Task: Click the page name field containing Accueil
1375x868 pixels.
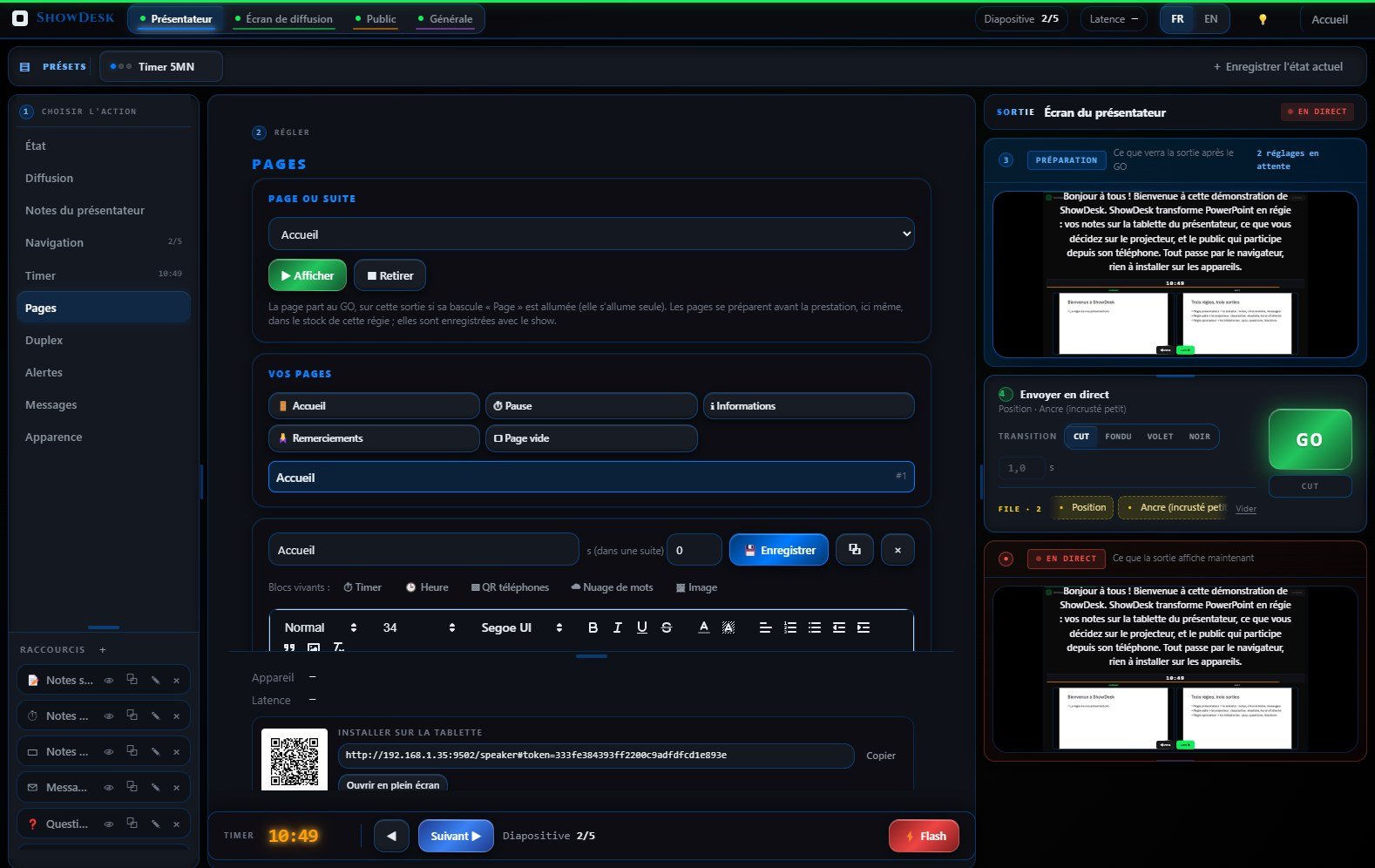Action: (x=423, y=550)
